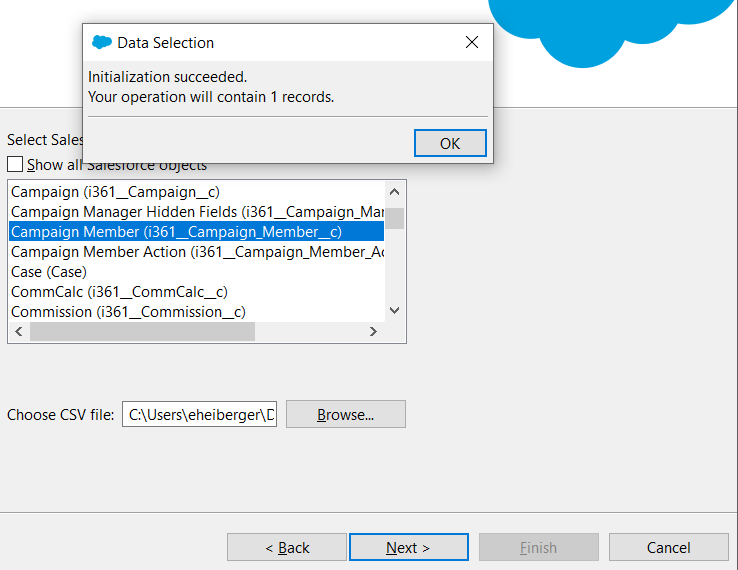Enable Show all Salesforce objects checkbox

15,164
